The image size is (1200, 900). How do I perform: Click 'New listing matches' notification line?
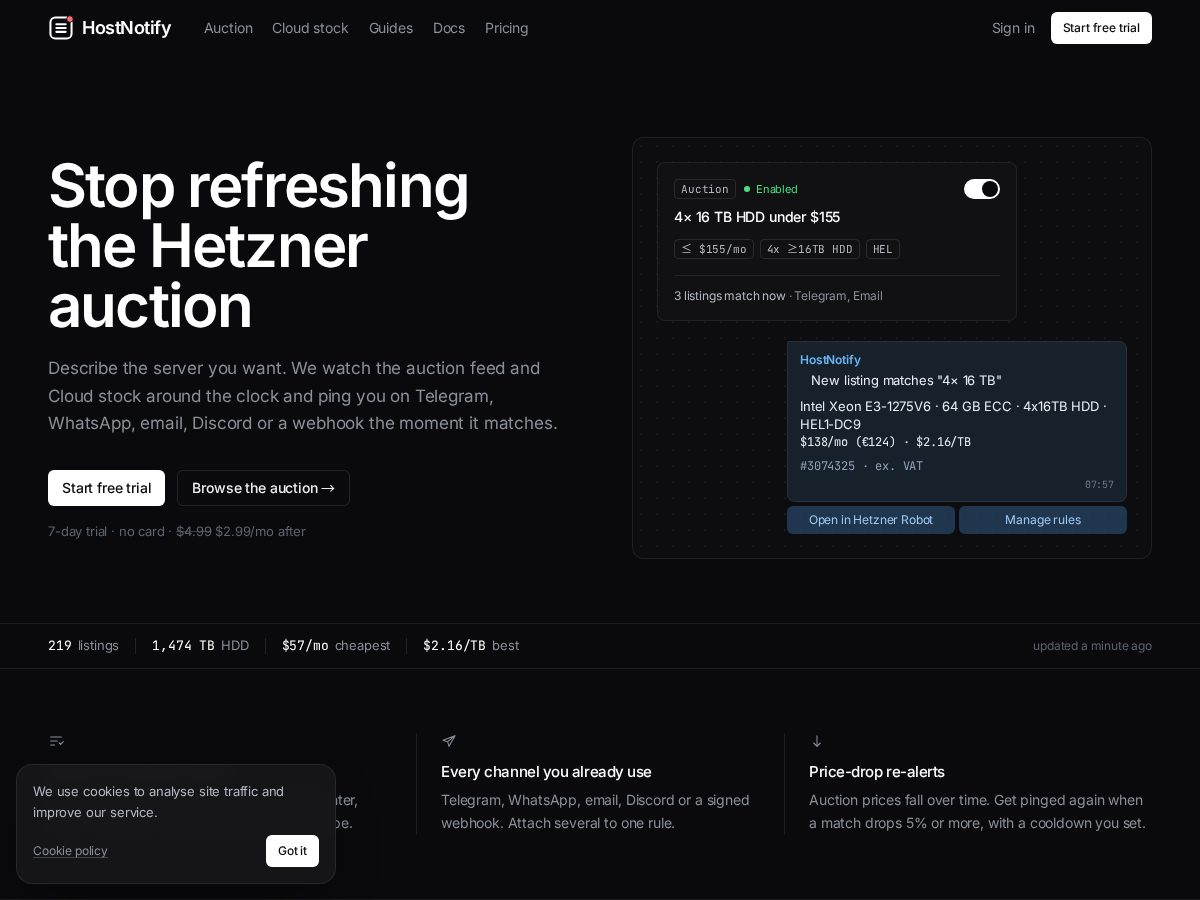(x=906, y=380)
